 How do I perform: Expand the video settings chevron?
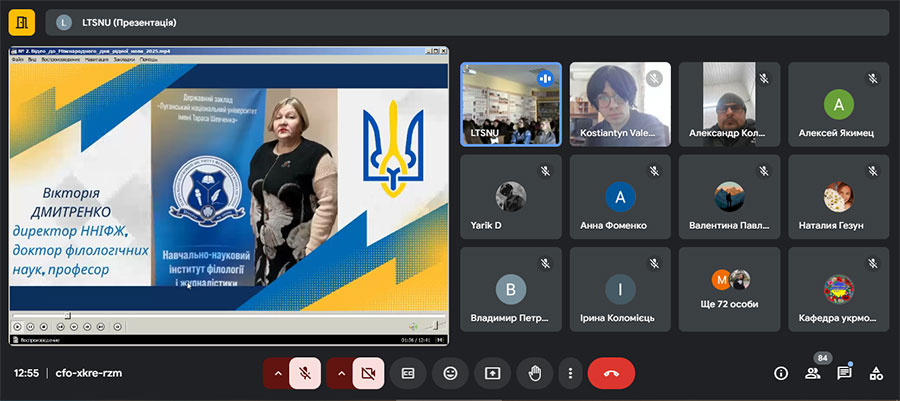342,373
